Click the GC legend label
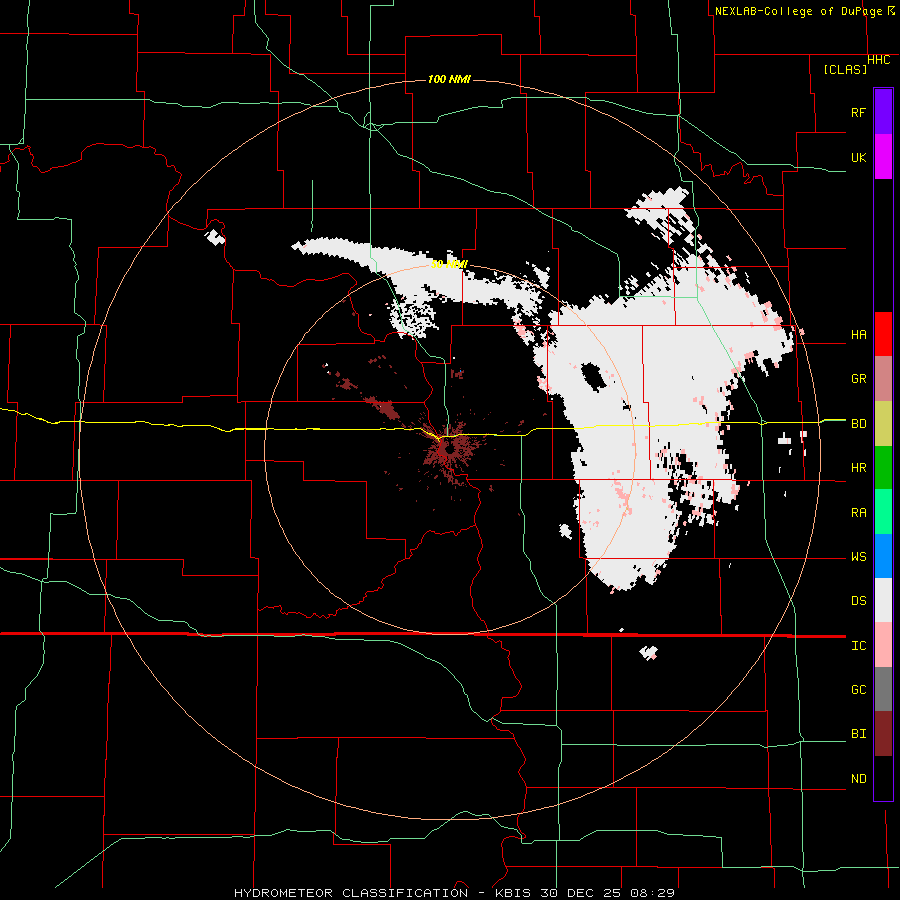The width and height of the screenshot is (900, 900). (858, 690)
